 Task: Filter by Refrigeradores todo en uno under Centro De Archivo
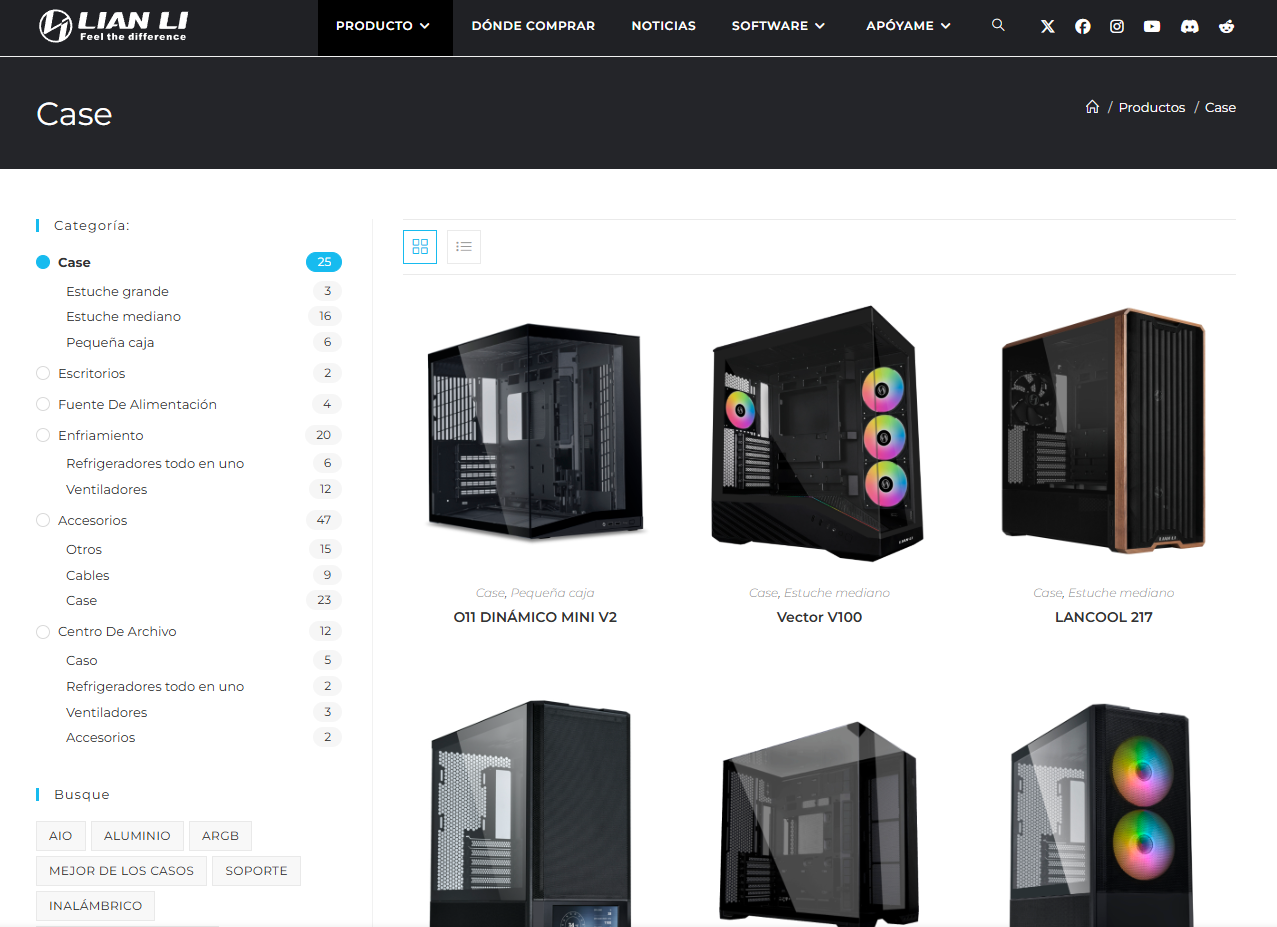pos(155,686)
